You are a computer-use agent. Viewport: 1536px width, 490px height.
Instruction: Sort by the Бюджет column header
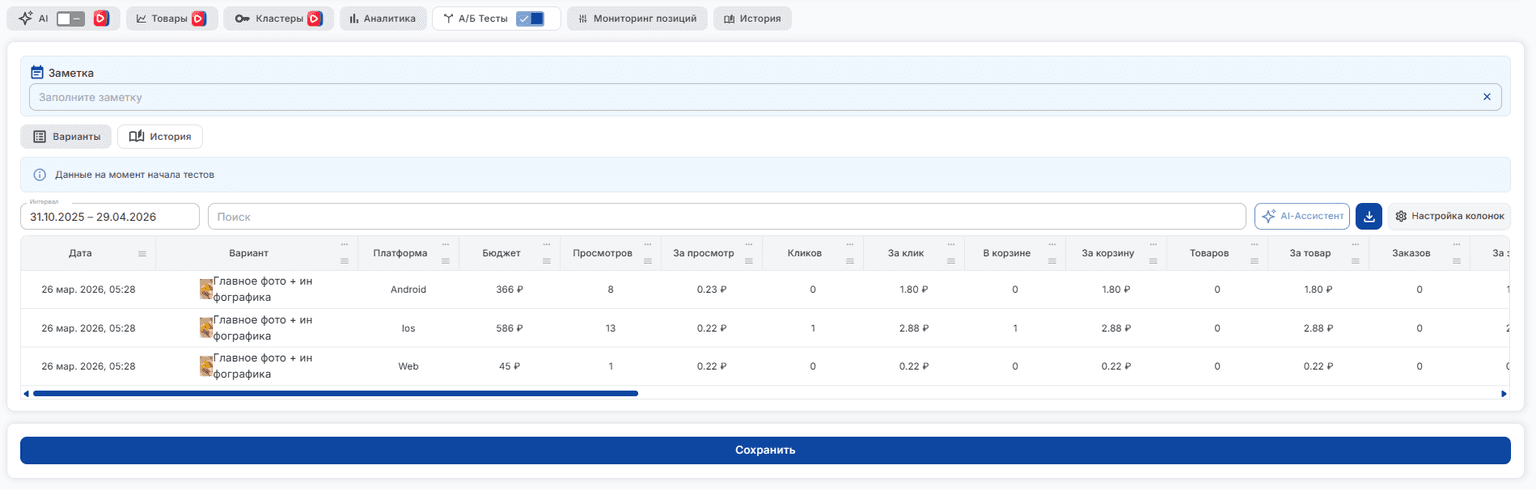(x=501, y=254)
